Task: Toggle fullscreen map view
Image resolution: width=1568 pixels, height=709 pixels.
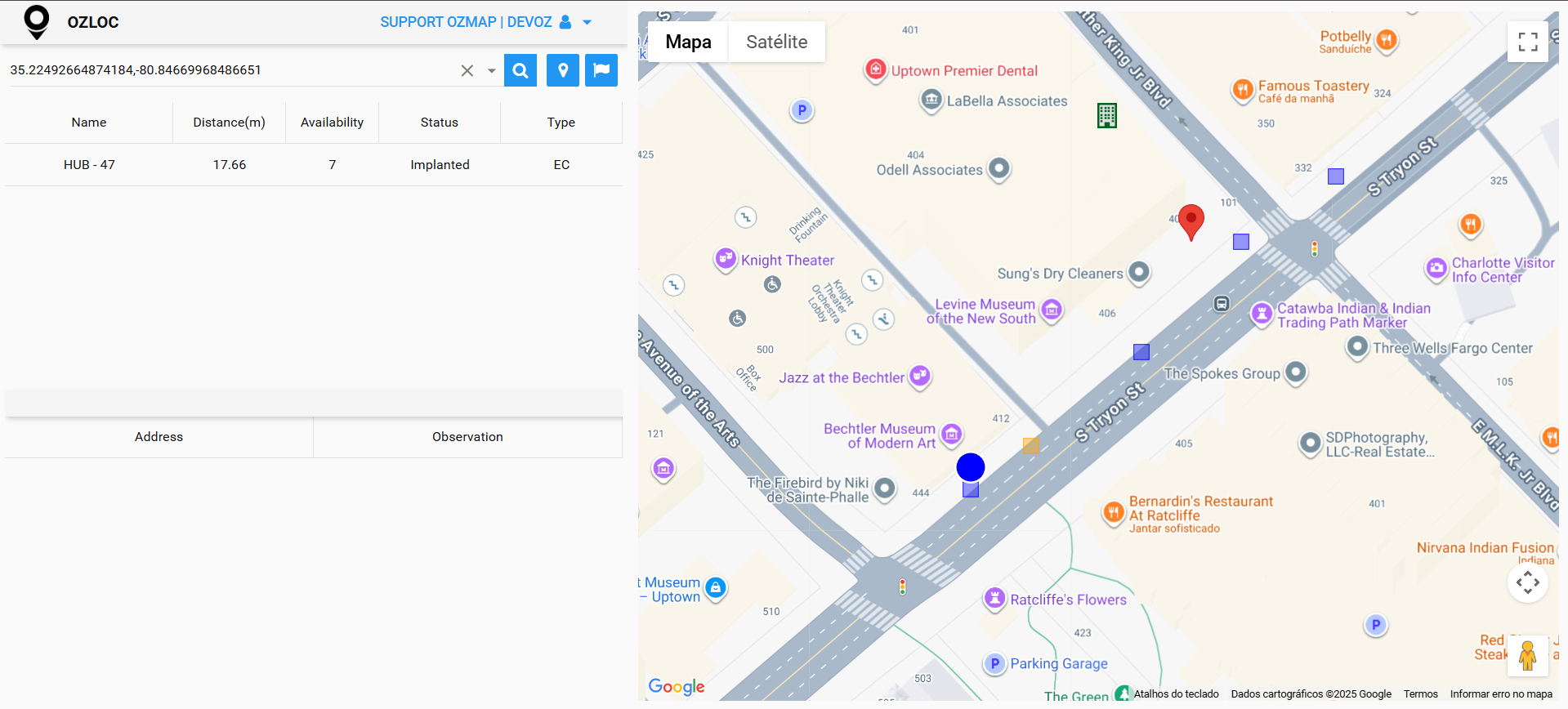Action: tap(1528, 42)
